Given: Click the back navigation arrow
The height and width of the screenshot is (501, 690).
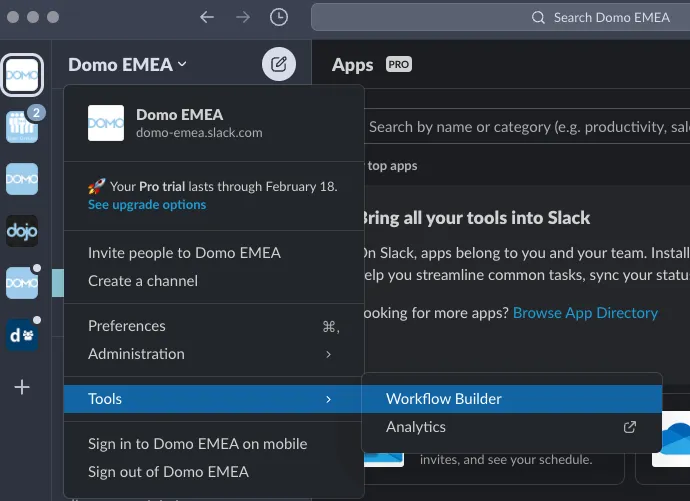Looking at the screenshot, I should coord(207,17).
